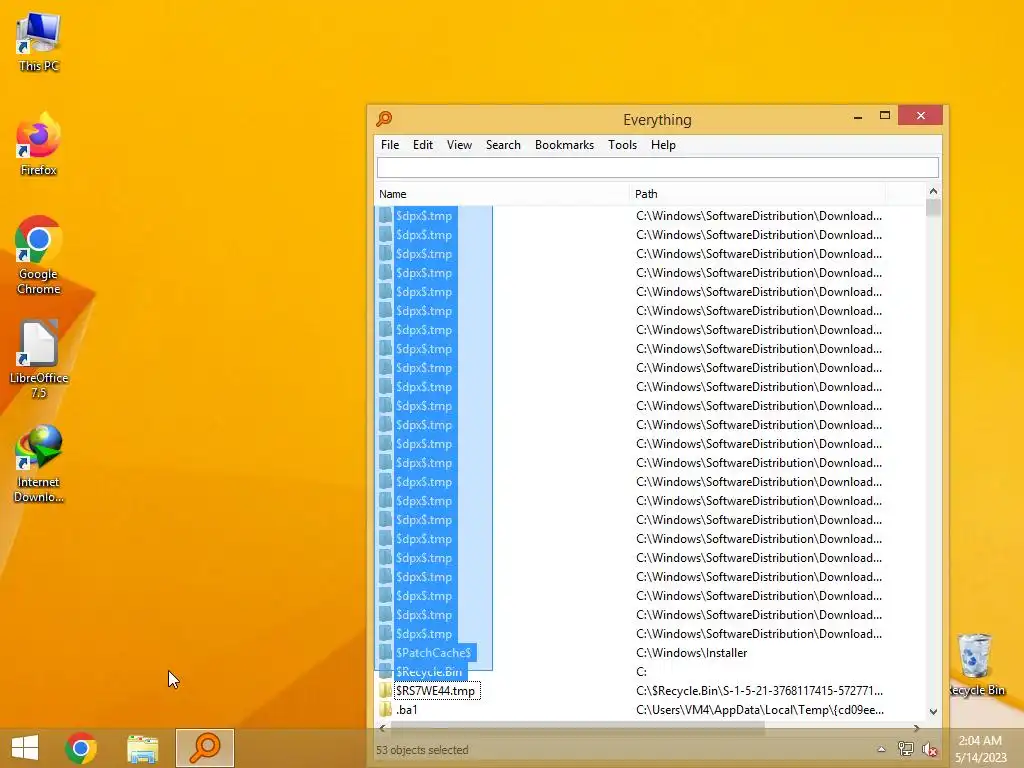
Task: Open the This PC desktop icon
Action: click(39, 42)
